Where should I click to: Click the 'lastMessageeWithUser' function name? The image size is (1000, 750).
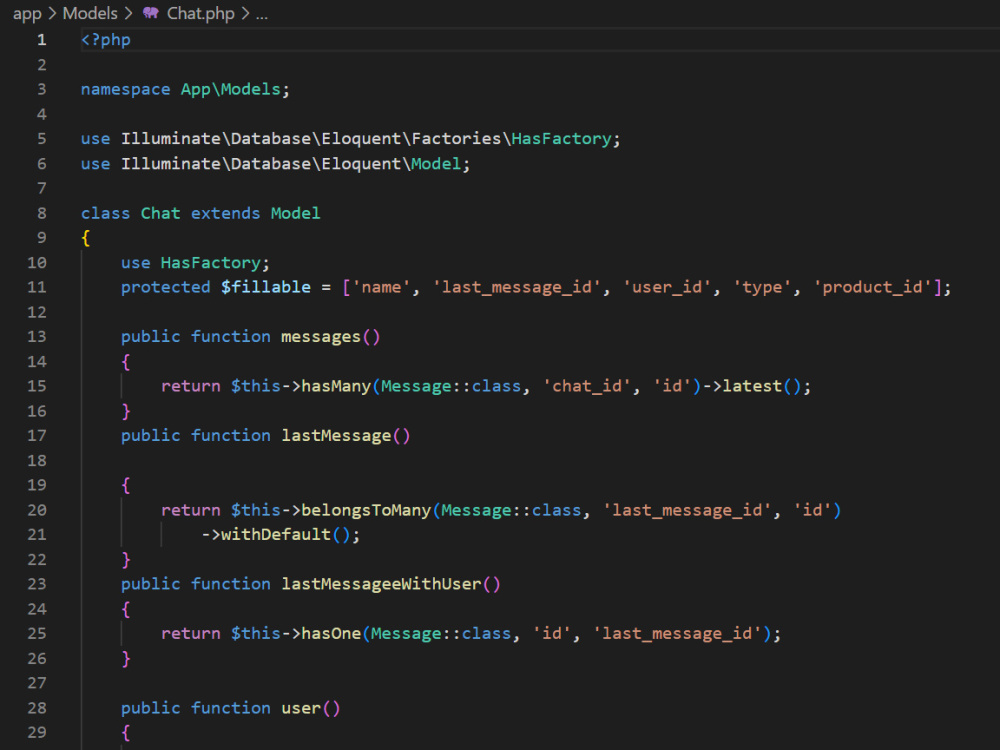click(381, 584)
